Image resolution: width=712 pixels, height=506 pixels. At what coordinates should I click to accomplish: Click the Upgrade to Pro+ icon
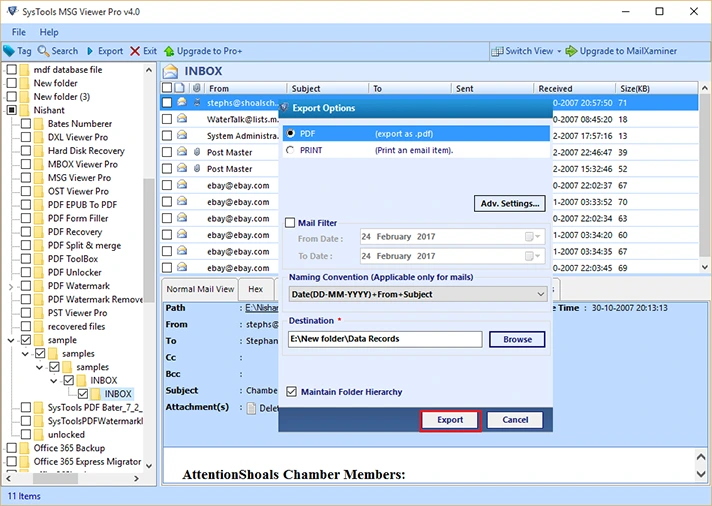click(x=169, y=51)
